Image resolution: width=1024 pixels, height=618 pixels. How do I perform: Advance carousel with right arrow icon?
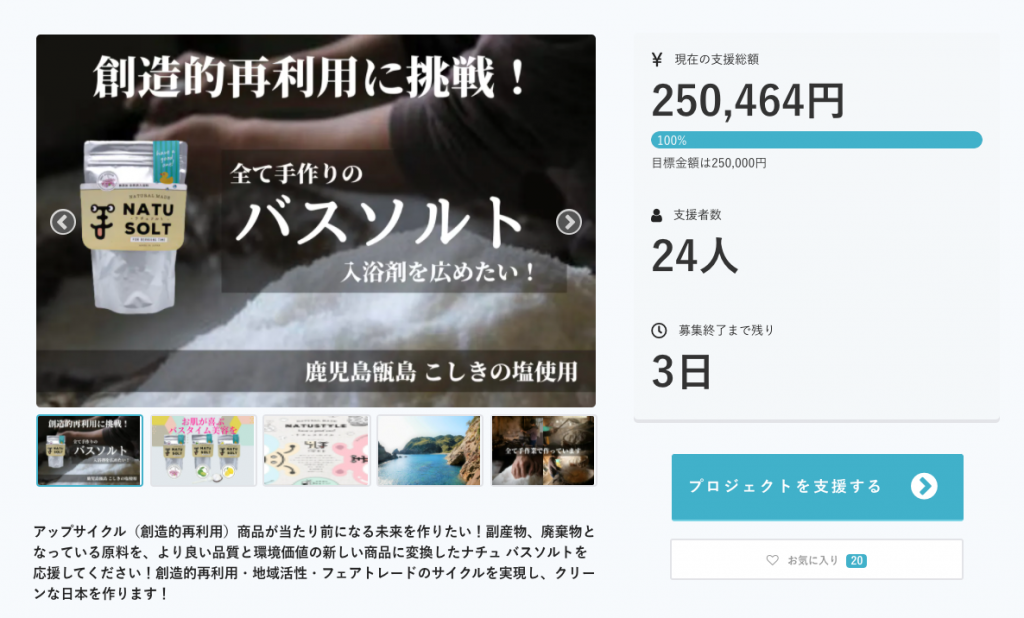pyautogui.click(x=569, y=222)
